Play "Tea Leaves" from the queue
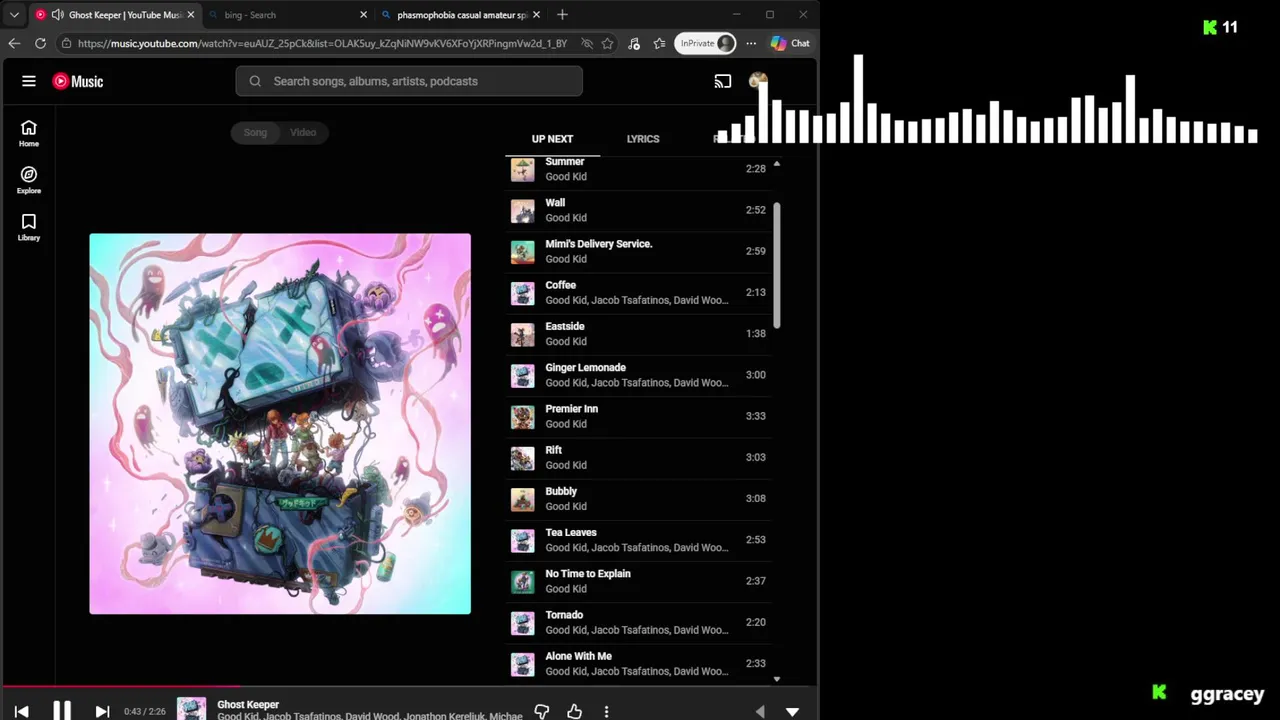Image resolution: width=1280 pixels, height=720 pixels. 639,540
